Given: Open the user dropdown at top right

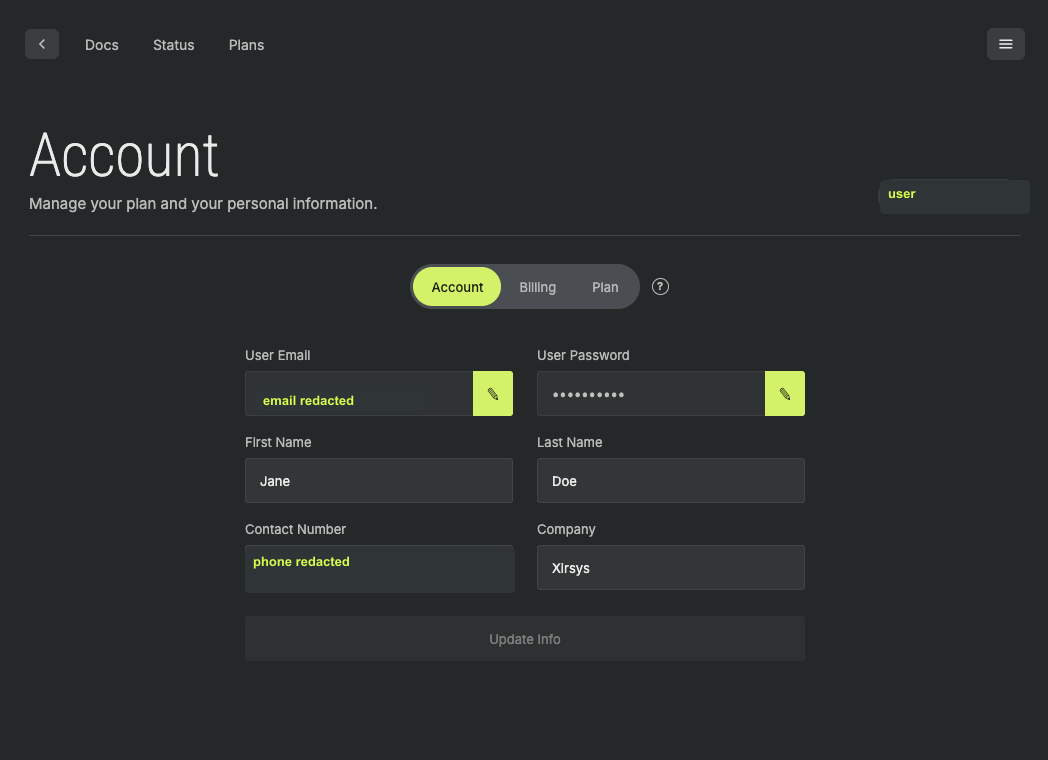Looking at the screenshot, I should (x=954, y=197).
